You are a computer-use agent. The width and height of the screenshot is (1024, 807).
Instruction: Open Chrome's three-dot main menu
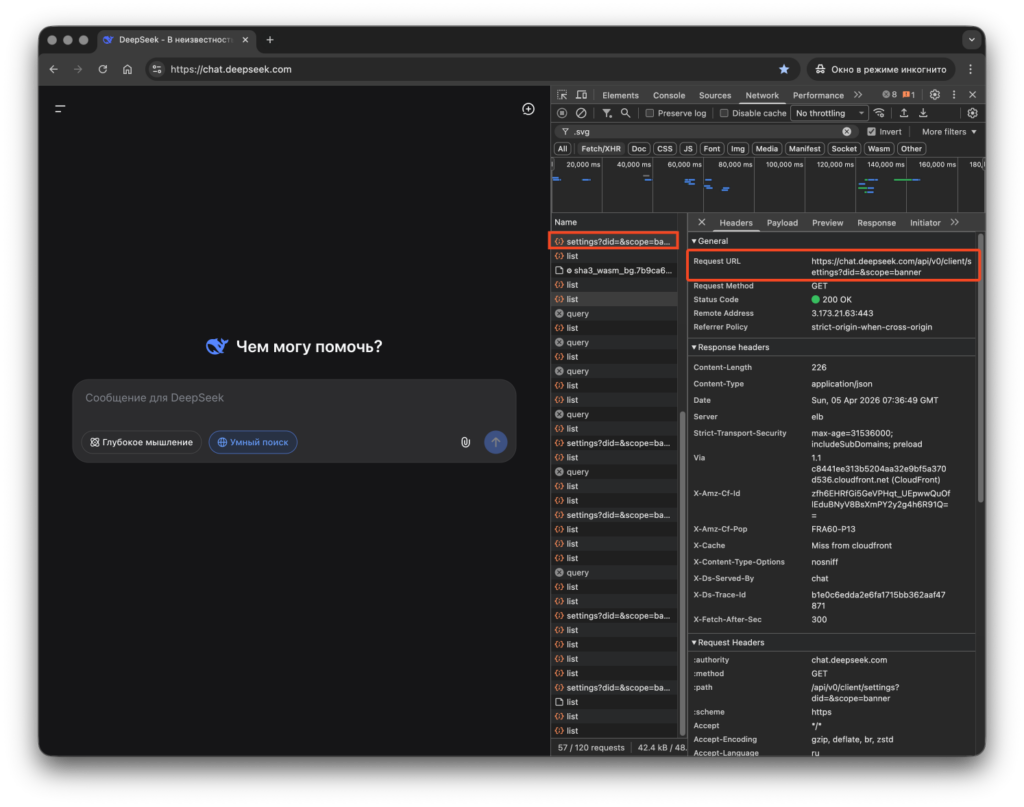(970, 69)
